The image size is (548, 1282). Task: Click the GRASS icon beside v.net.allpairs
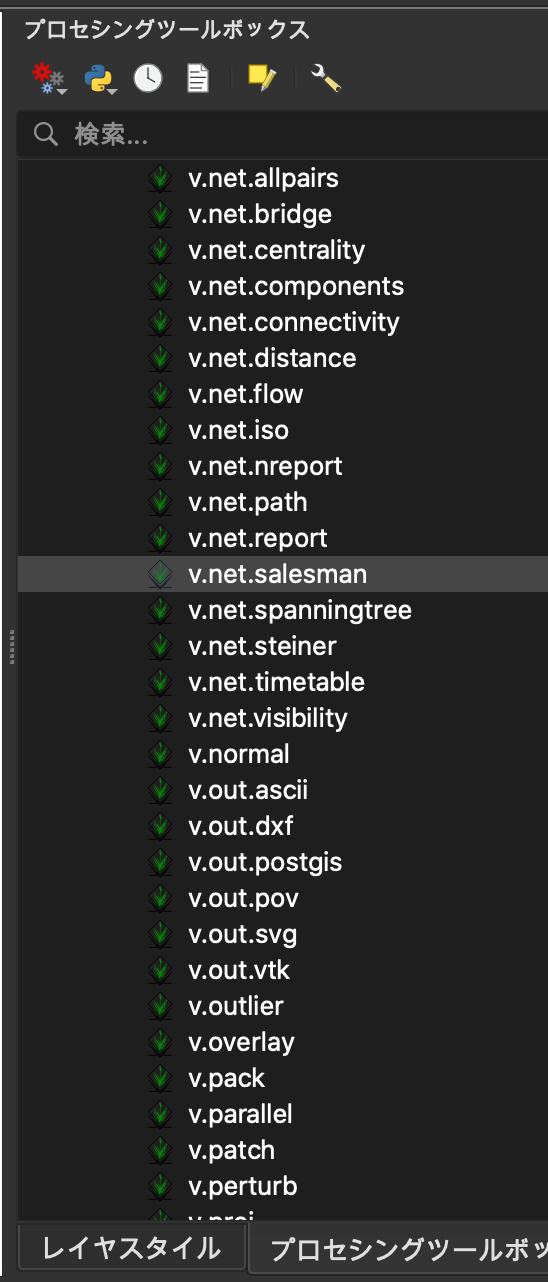tap(159, 179)
